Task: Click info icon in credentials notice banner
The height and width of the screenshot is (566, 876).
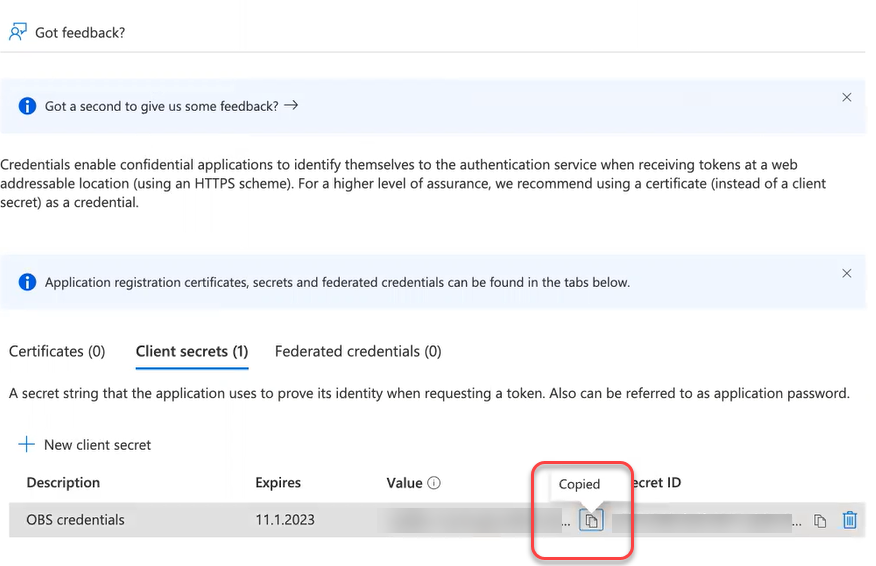Action: [x=27, y=282]
